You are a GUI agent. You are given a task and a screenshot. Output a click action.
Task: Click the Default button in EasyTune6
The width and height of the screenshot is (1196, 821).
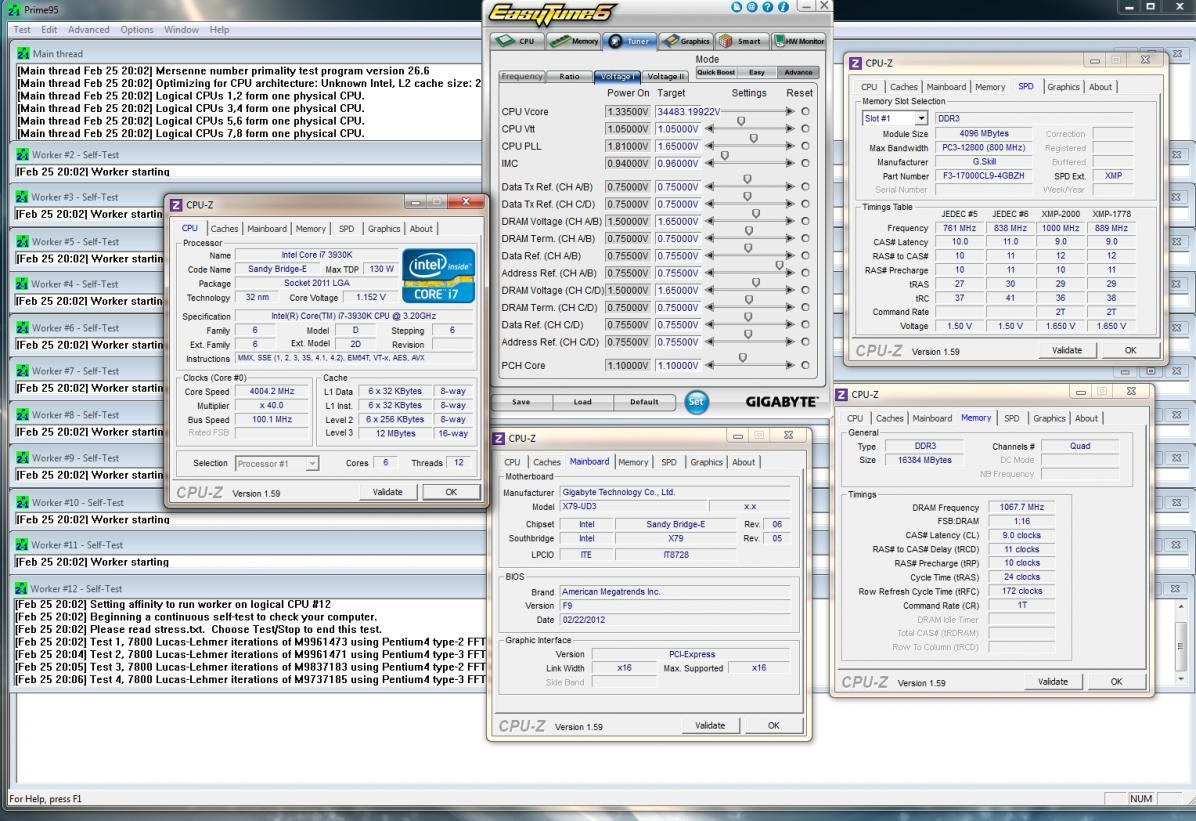tap(643, 402)
